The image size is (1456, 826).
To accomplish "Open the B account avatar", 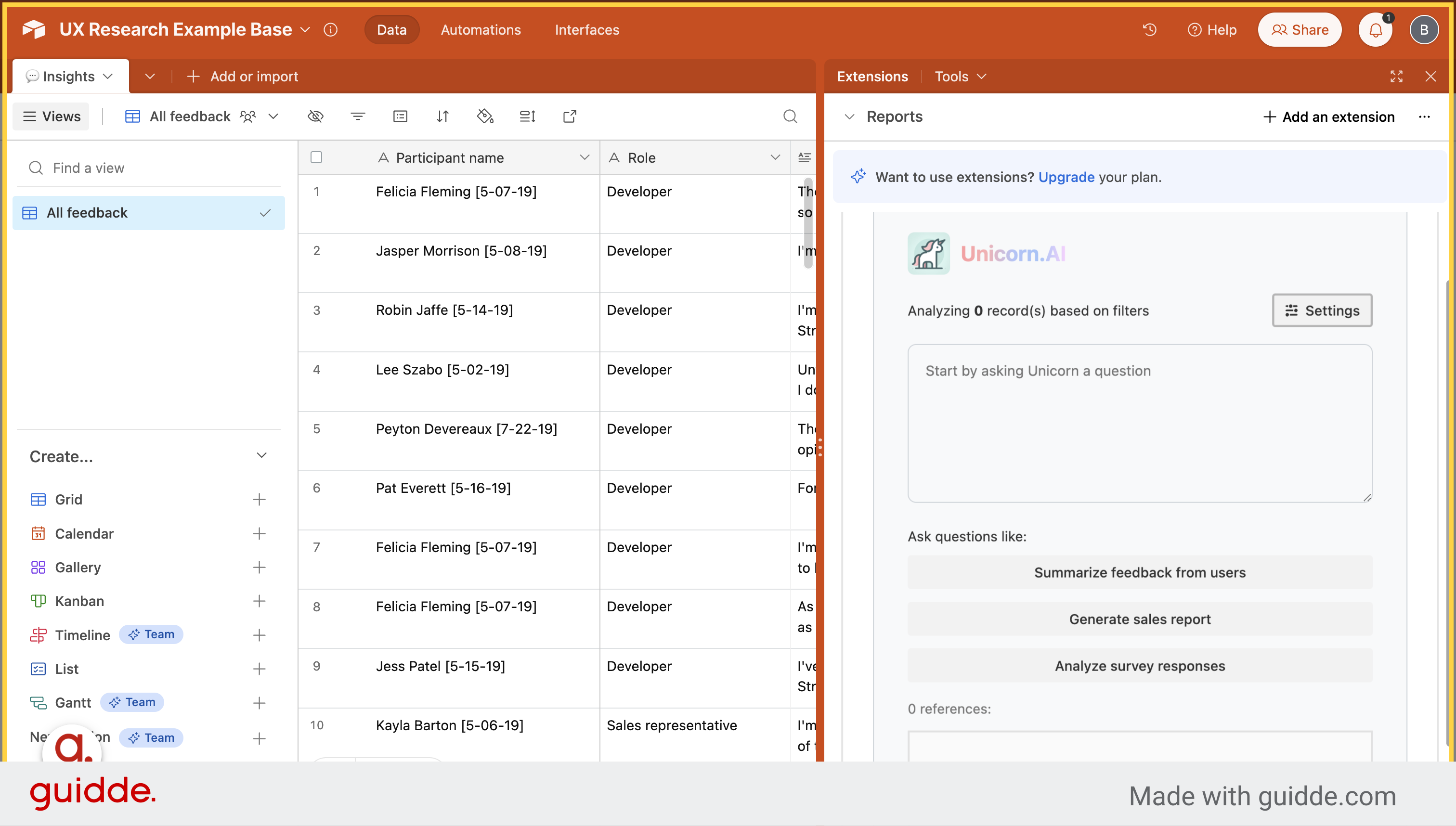I will (1424, 29).
